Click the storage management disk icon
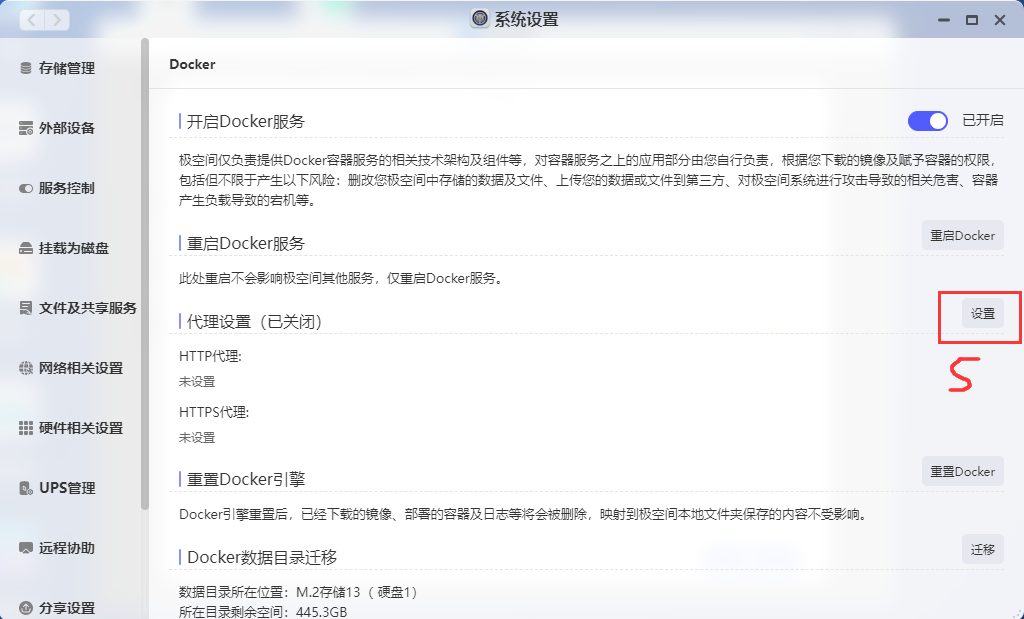This screenshot has width=1024, height=619. (x=26, y=68)
